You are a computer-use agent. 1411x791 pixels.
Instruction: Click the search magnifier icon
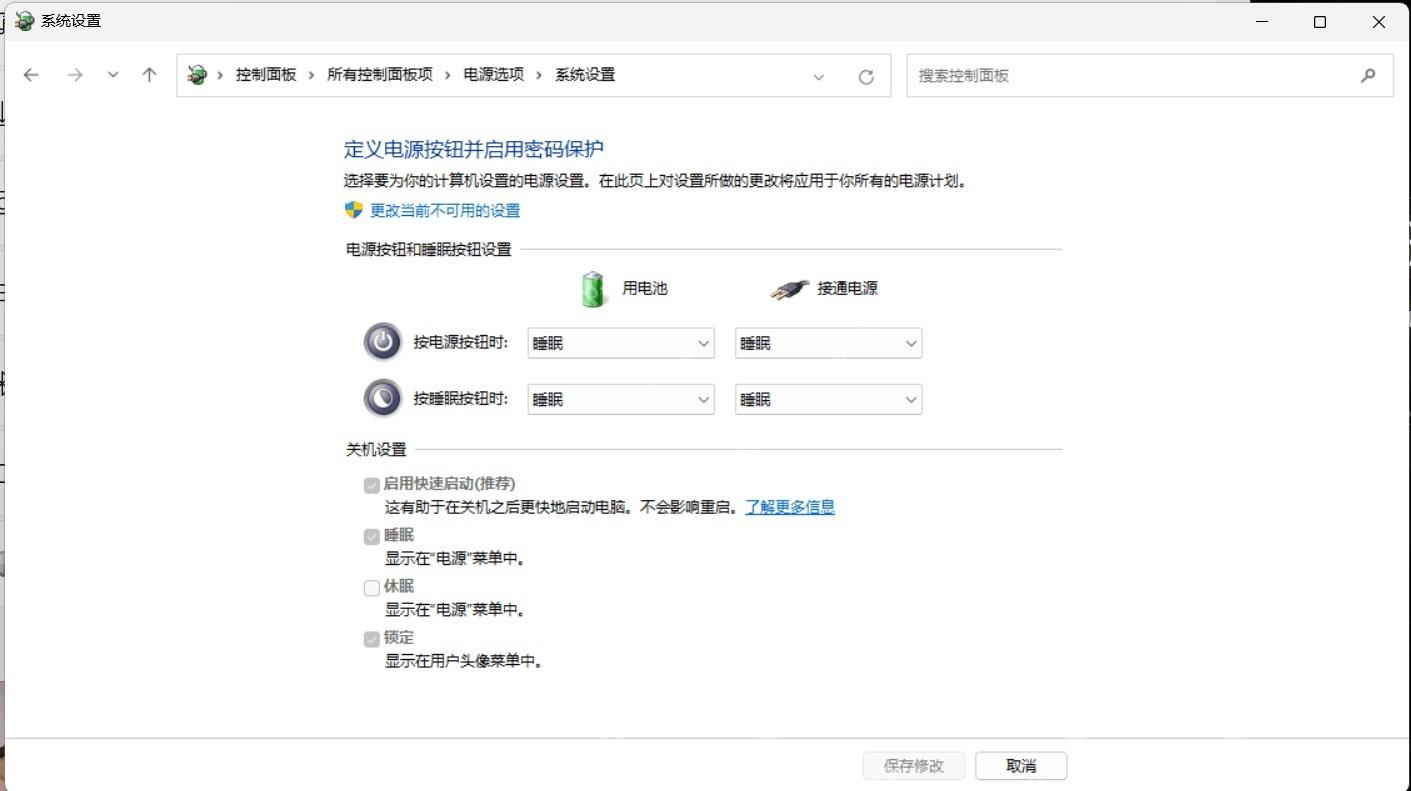pos(1368,75)
